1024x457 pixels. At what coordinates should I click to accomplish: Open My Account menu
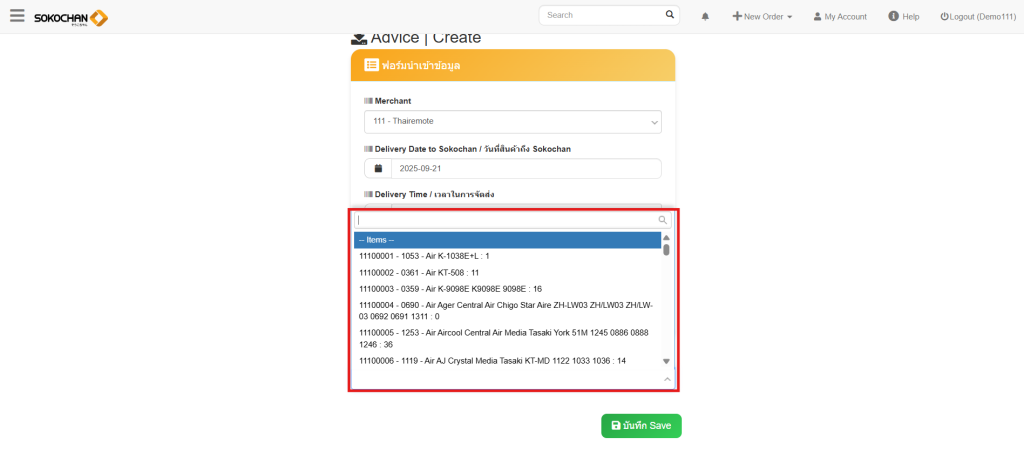(x=839, y=17)
